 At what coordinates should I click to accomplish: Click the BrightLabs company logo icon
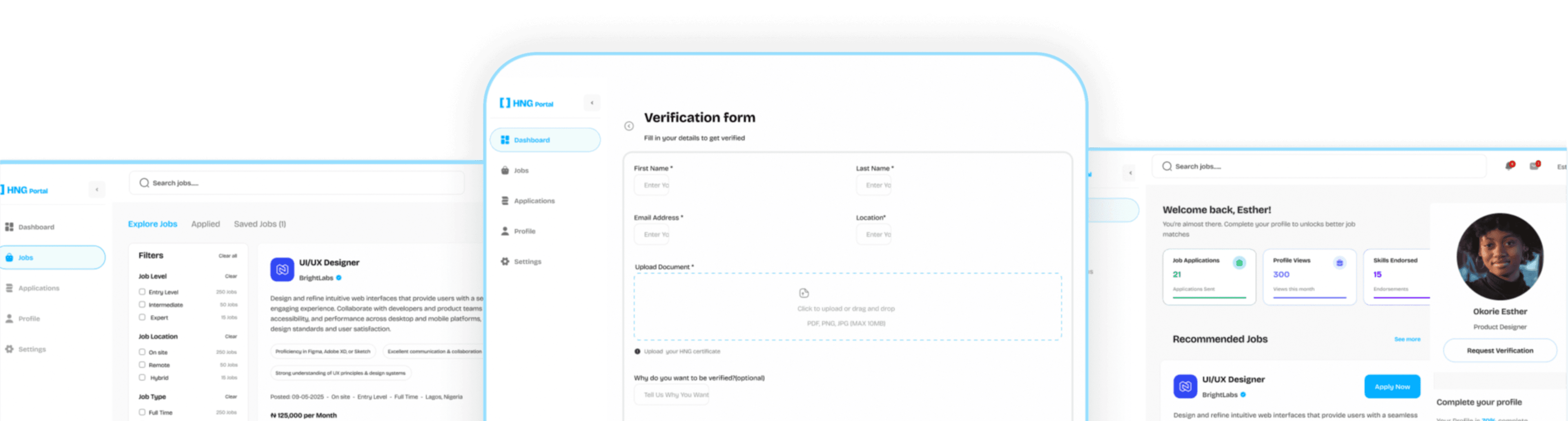tap(282, 269)
